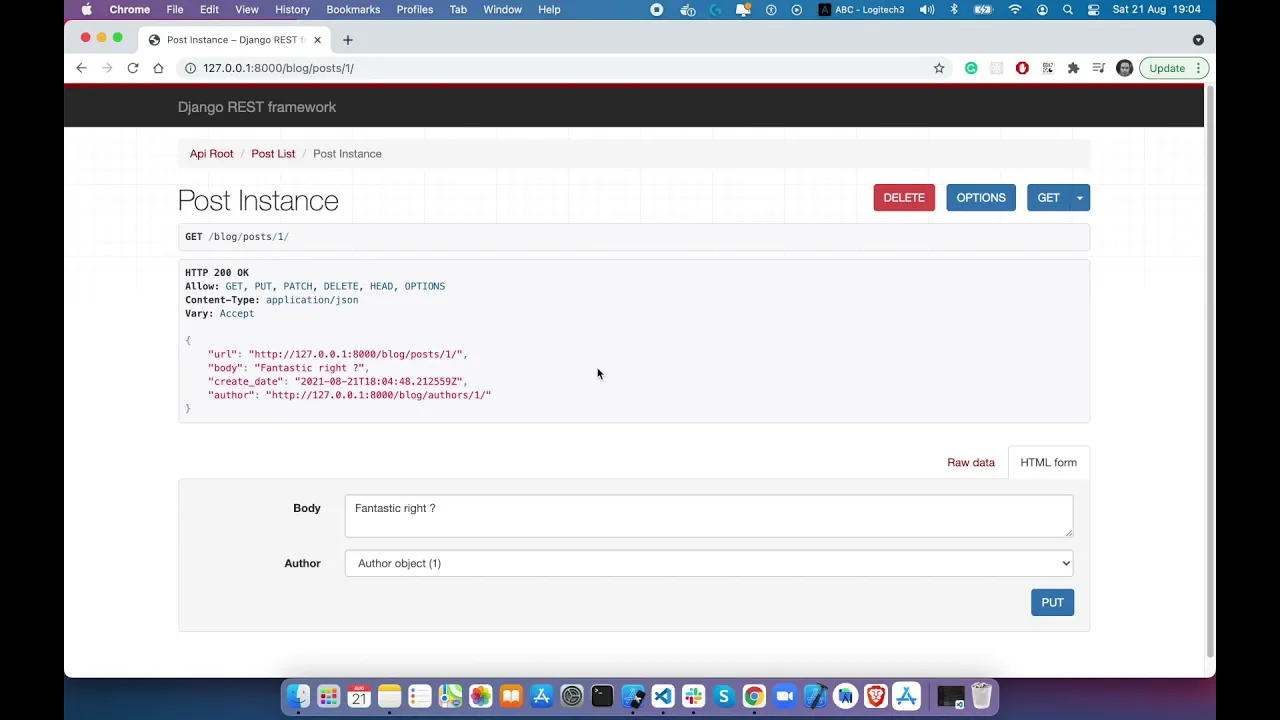Click the OPTIONS button

[x=981, y=198]
